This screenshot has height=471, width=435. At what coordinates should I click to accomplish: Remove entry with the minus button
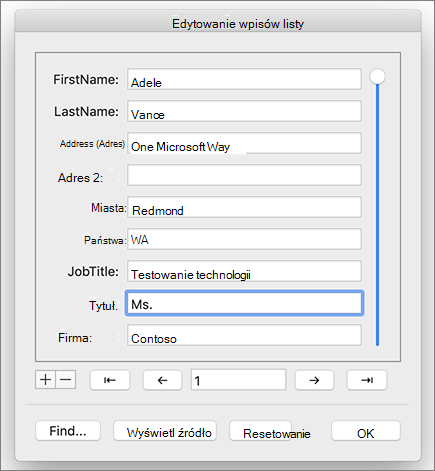tap(66, 380)
